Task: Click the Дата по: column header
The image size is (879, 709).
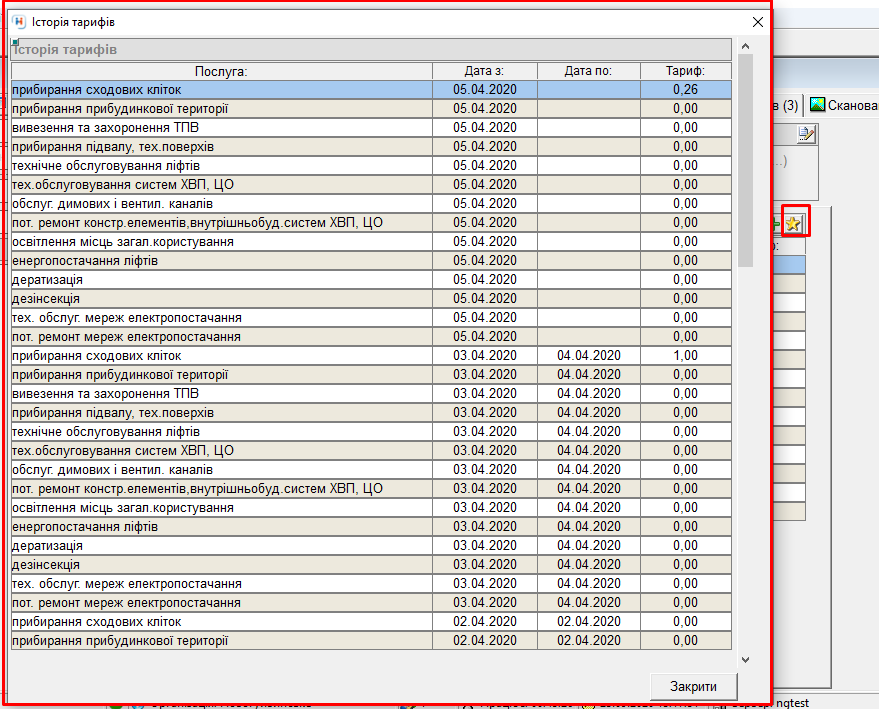Action: pyautogui.click(x=588, y=71)
